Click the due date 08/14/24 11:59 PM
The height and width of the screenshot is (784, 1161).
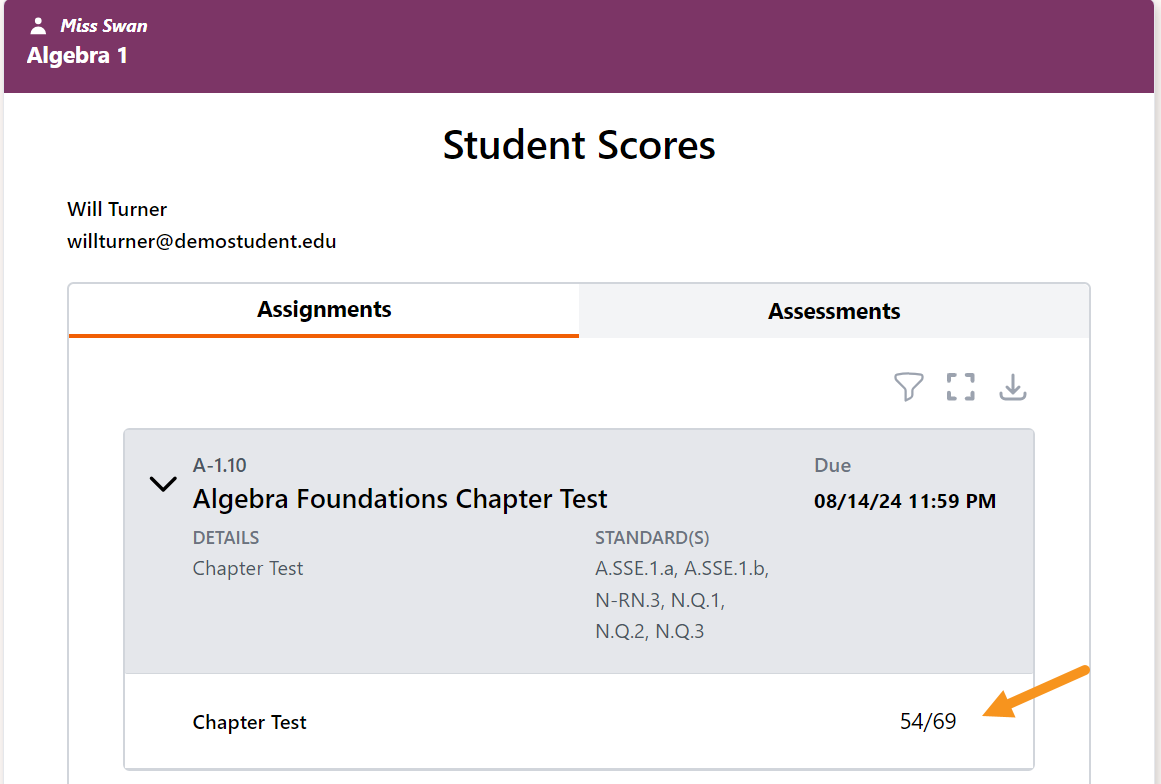pos(904,501)
